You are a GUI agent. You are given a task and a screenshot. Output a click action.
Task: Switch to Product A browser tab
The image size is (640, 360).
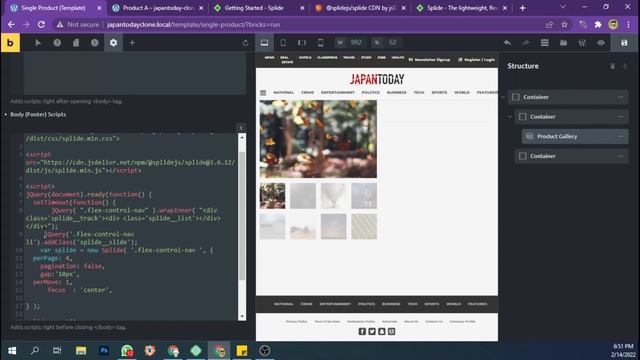158,8
